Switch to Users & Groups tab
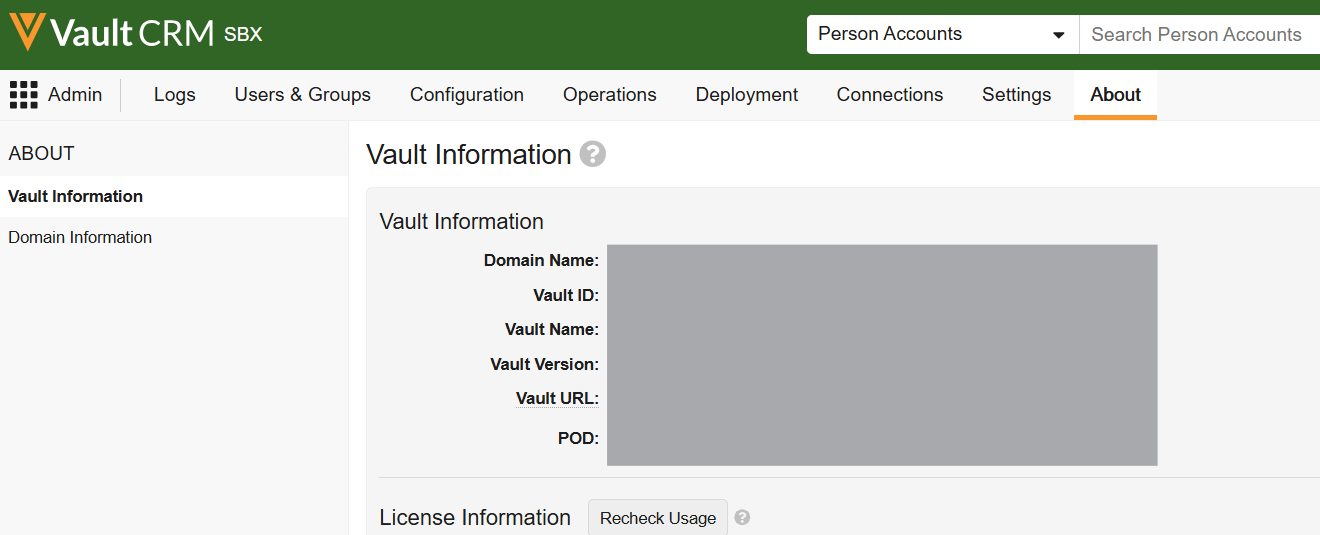Viewport: 1320px width, 535px height. (302, 95)
